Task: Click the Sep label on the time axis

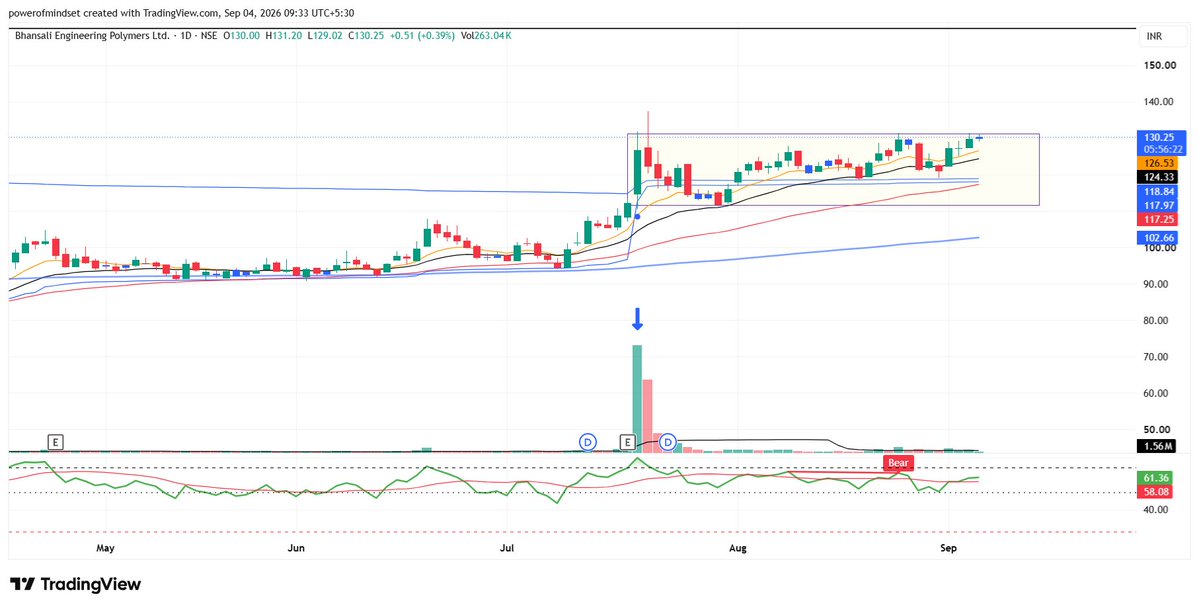Action: (948, 549)
